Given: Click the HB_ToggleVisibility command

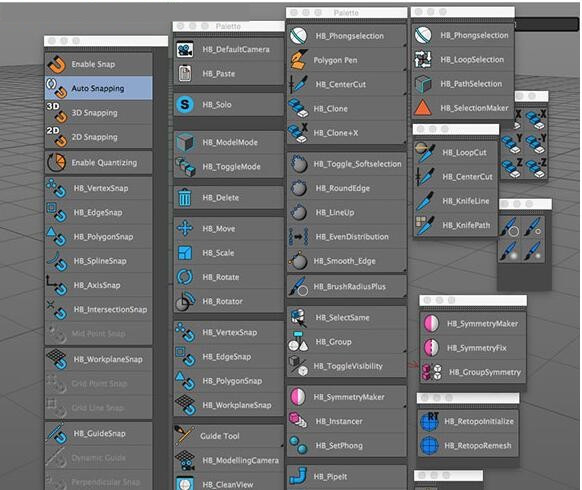Looking at the screenshot, I should (347, 366).
